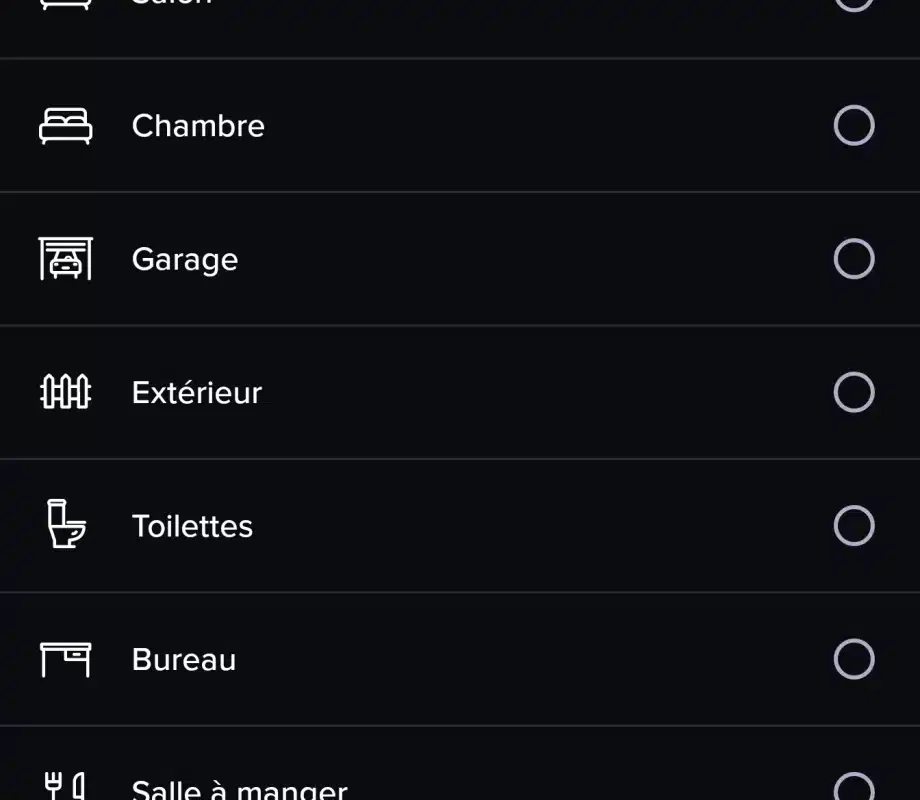Click the garage car icon
920x800 pixels.
point(66,259)
